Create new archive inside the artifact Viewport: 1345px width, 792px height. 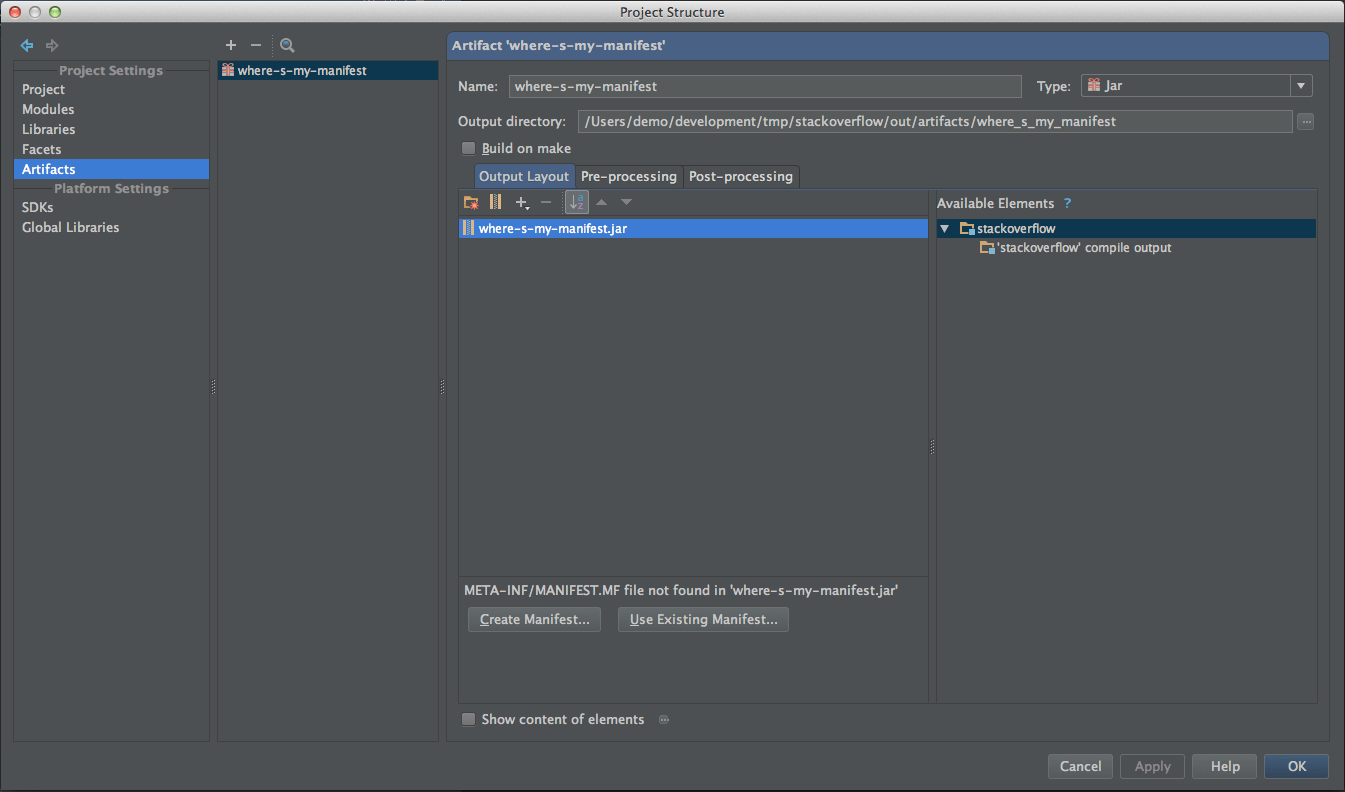(495, 201)
